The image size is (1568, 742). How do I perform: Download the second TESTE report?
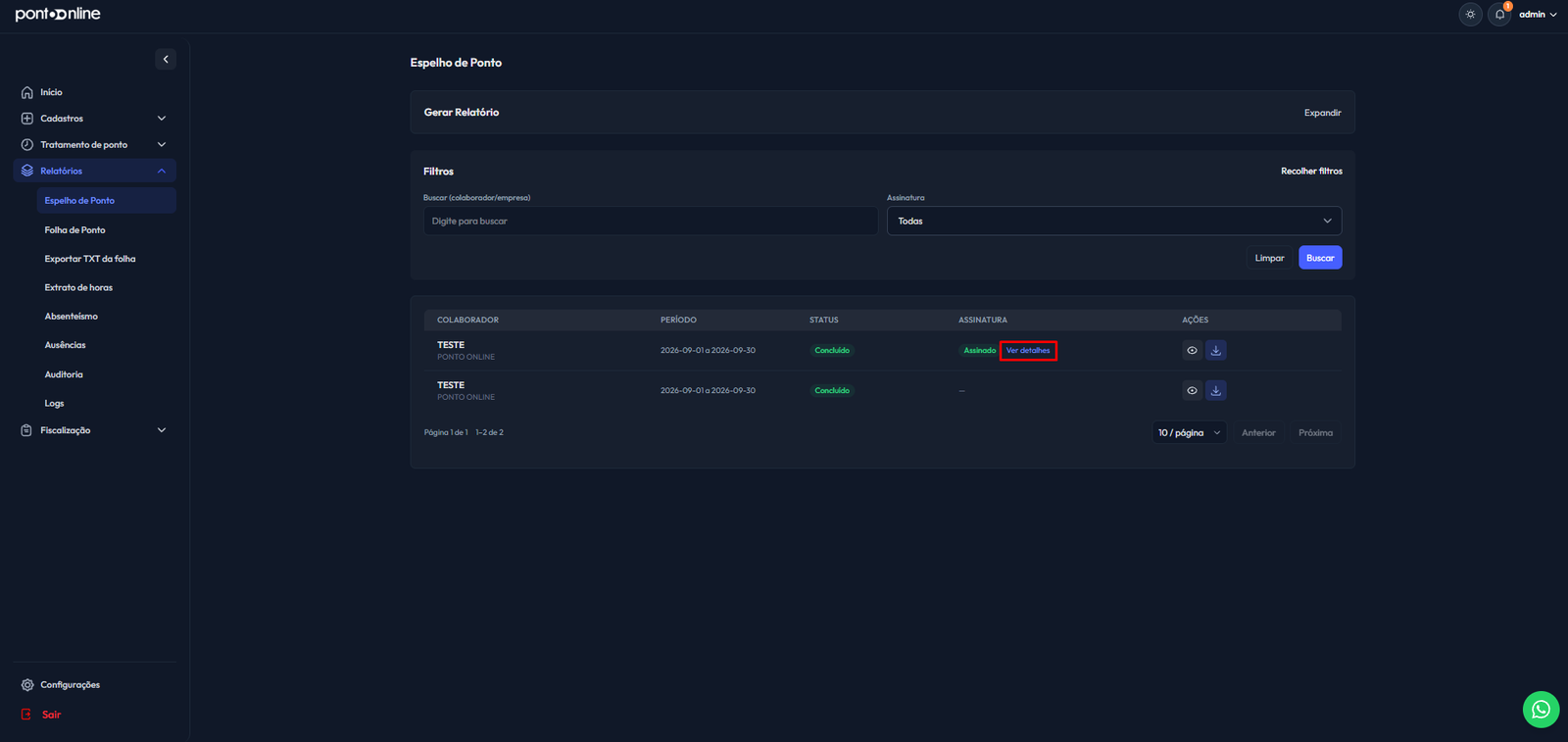point(1216,390)
